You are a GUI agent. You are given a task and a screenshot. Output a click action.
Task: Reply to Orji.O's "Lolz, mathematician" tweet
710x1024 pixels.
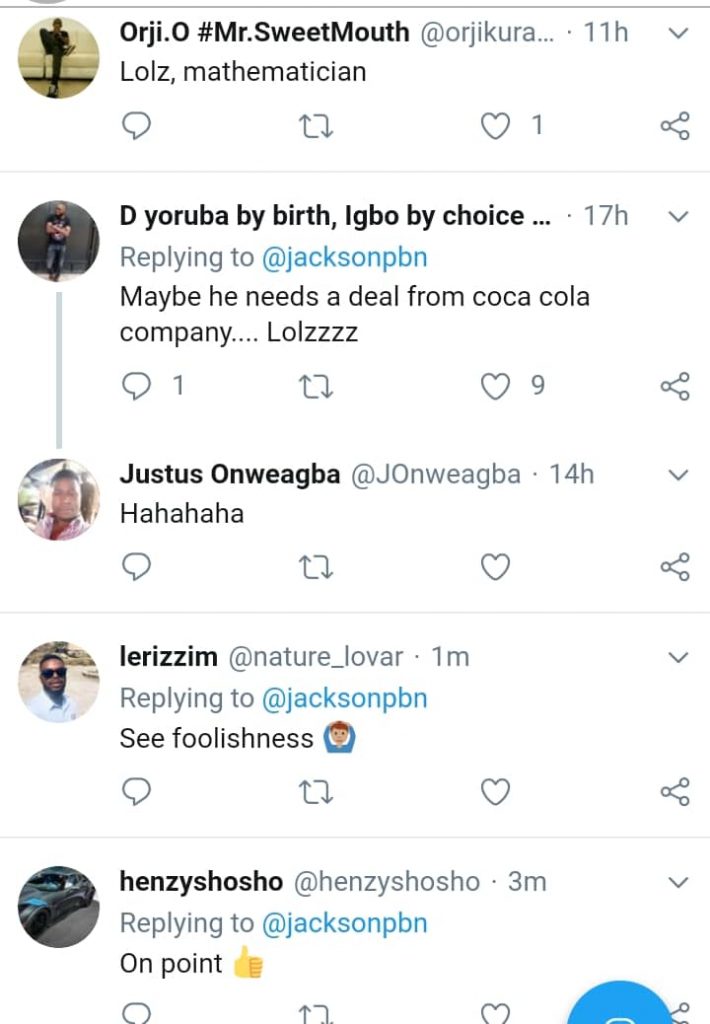[x=136, y=125]
